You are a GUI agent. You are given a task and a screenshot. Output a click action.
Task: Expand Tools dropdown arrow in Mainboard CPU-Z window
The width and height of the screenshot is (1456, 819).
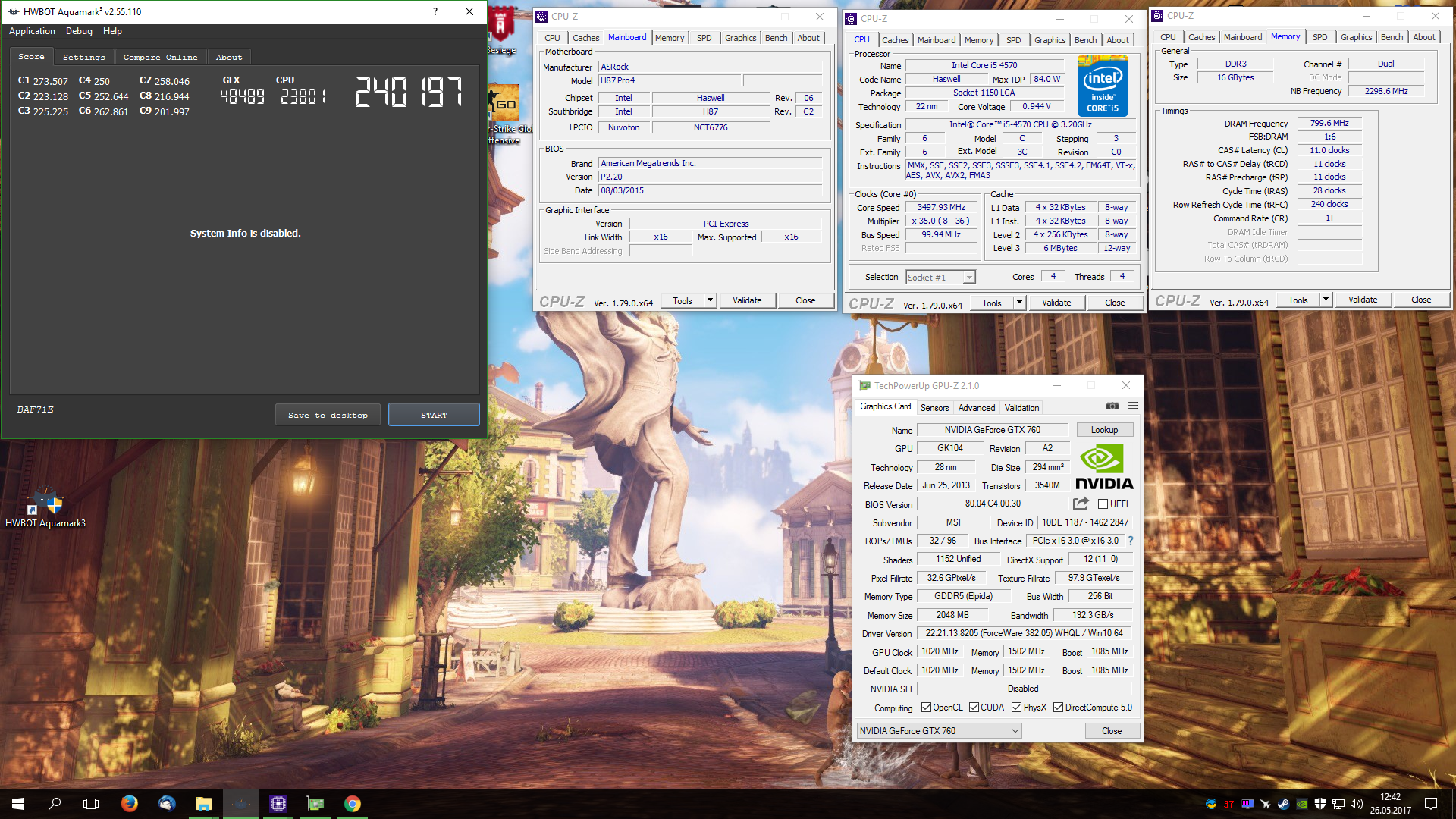(710, 300)
